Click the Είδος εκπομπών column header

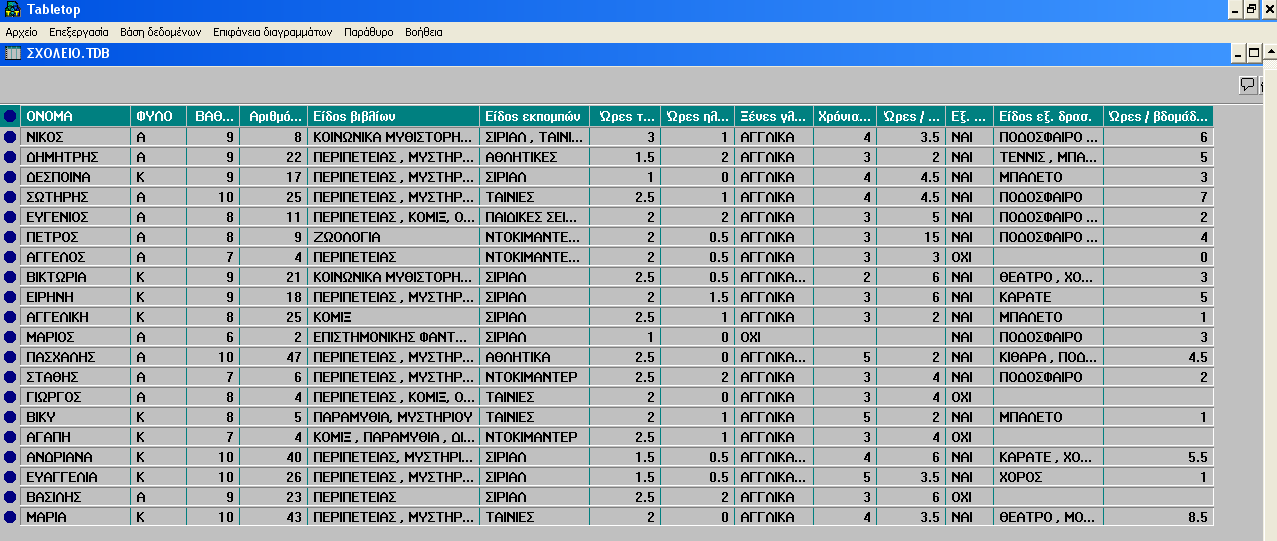[x=534, y=116]
